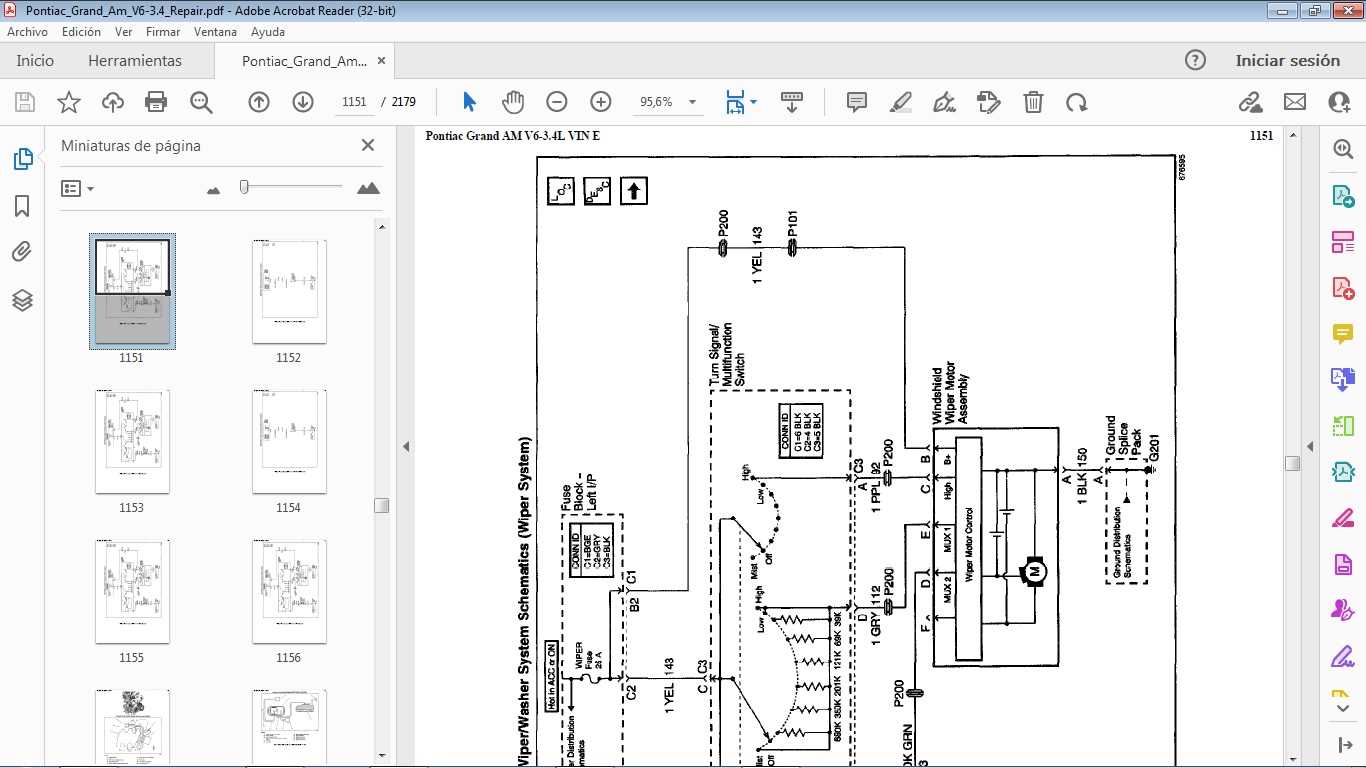Open layers panel icon
The image size is (1366, 768).
pos(22,300)
